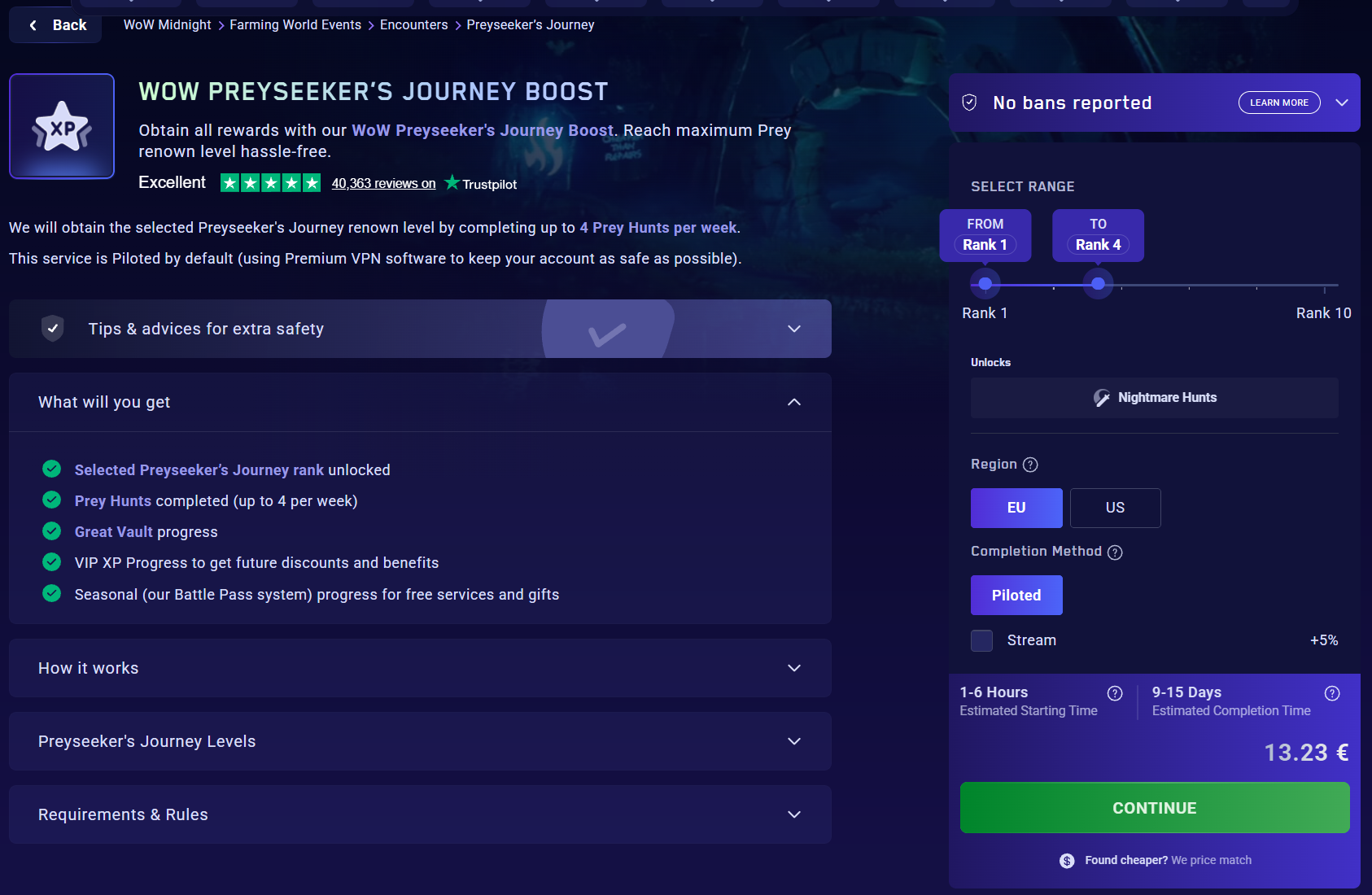Click the +5% Stream surcharge text
Screen dimensions: 1372x895
1324,640
